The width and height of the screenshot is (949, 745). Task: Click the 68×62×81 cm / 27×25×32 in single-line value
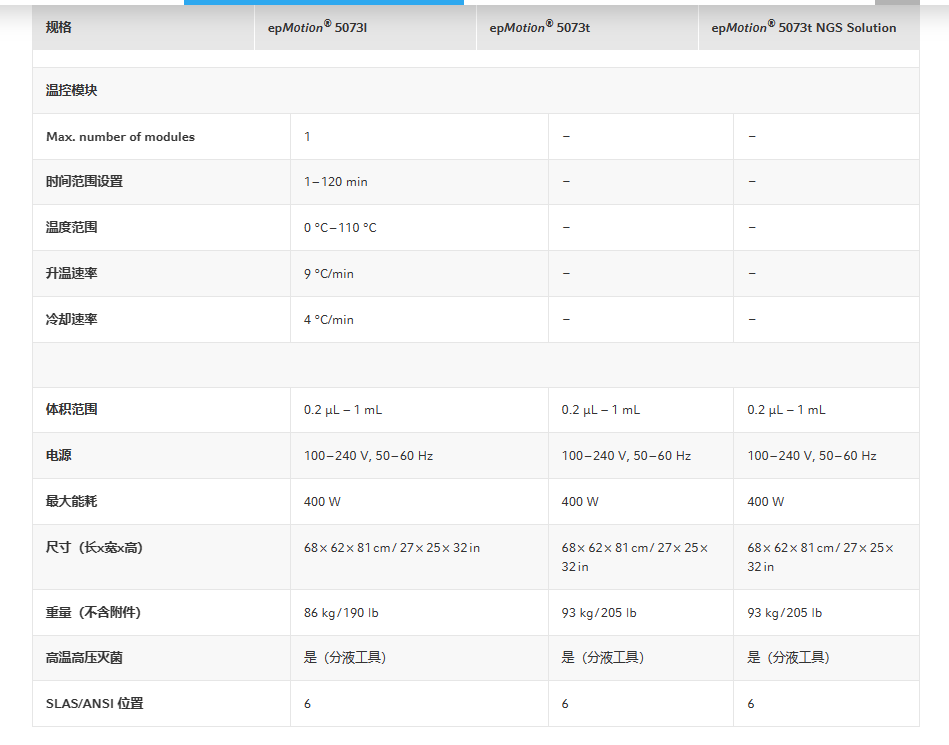pos(392,548)
